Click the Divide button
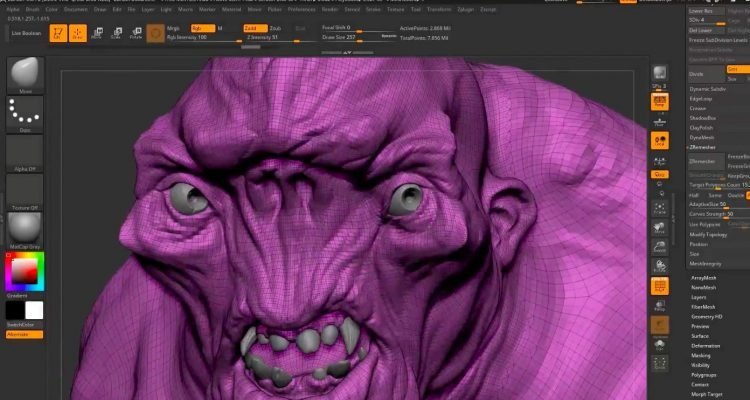 [706, 74]
